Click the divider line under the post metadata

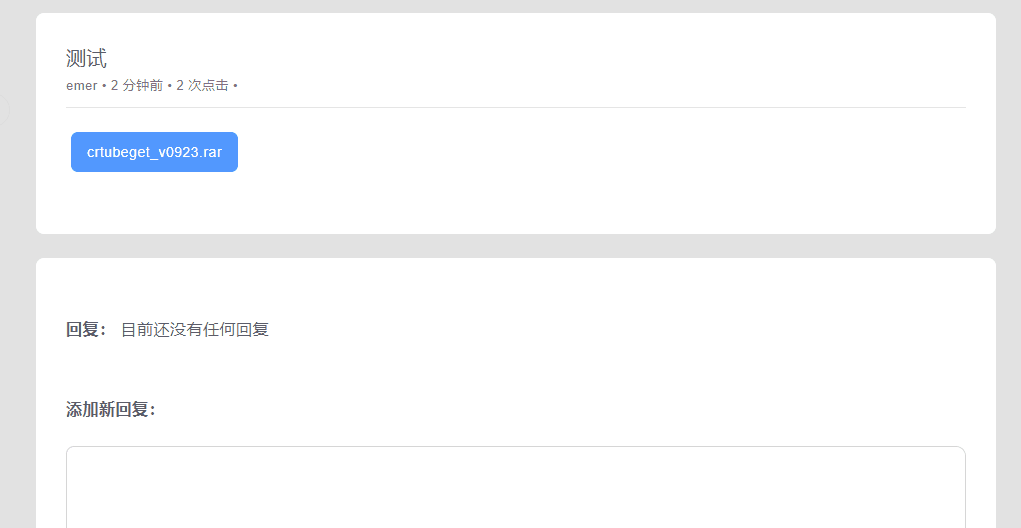(515, 107)
